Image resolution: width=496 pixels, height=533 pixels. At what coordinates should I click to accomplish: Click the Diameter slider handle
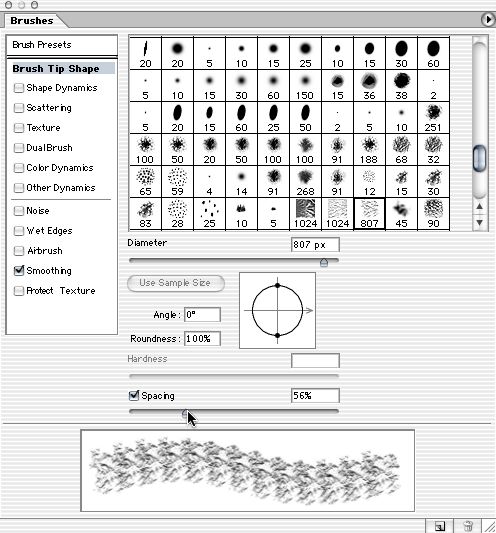coord(324,262)
